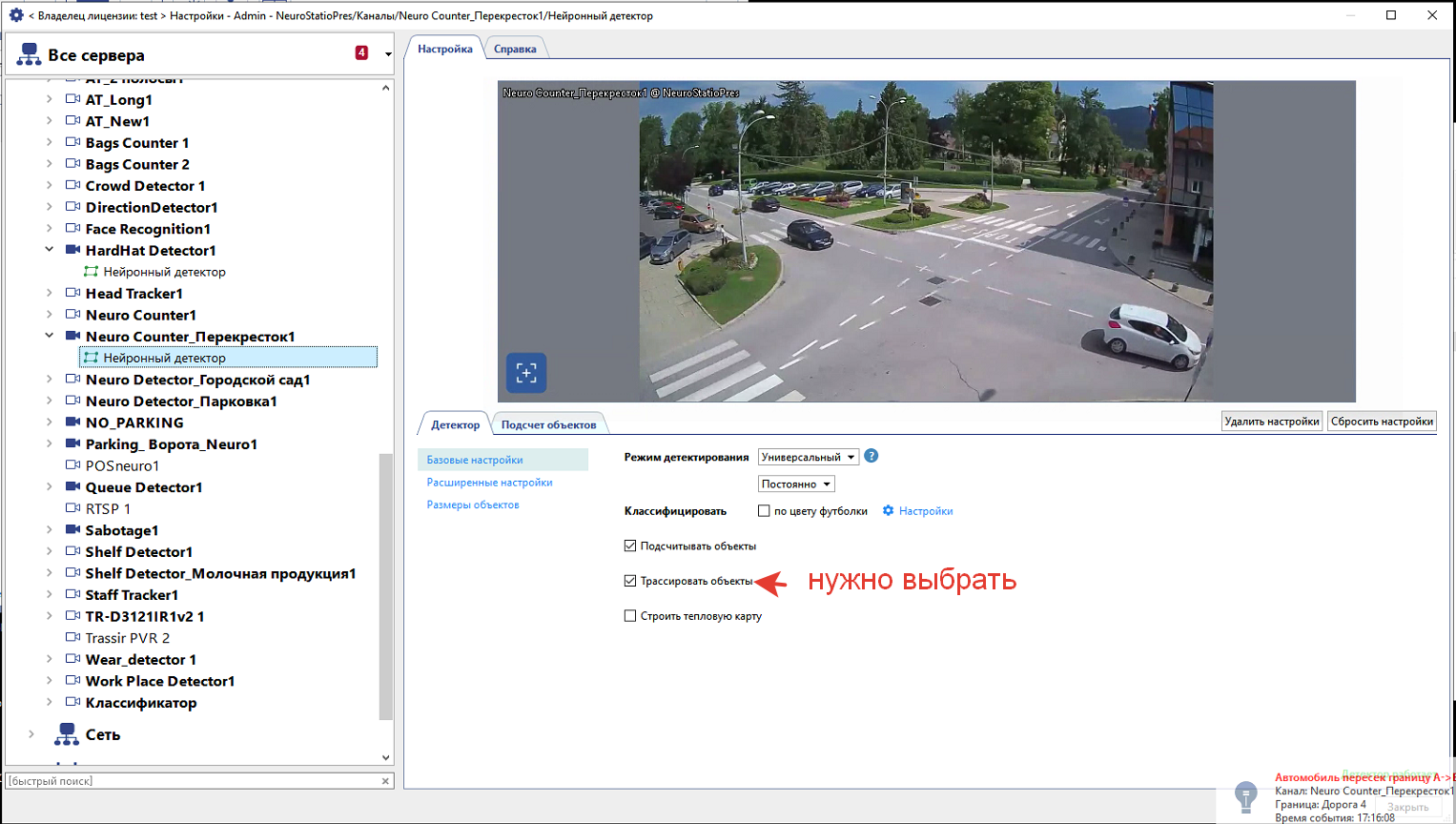Toggle the Подсчитывать объекты checkbox
The width and height of the screenshot is (1456, 824).
(630, 546)
